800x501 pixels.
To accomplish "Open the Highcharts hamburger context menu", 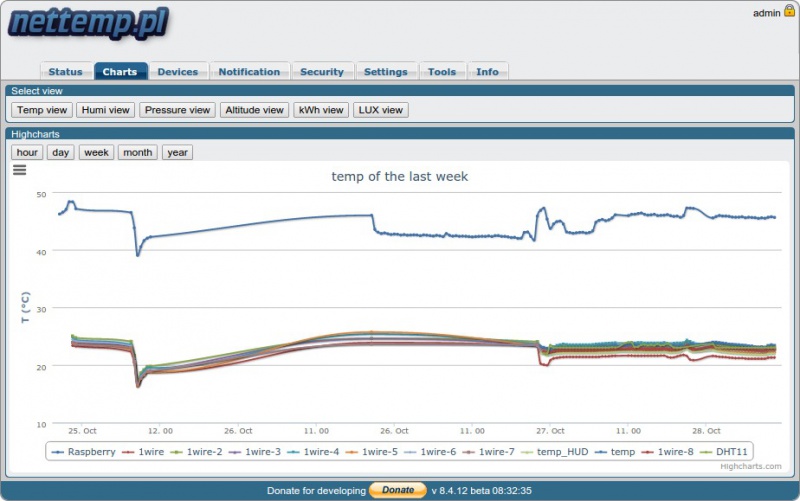I will [x=19, y=170].
